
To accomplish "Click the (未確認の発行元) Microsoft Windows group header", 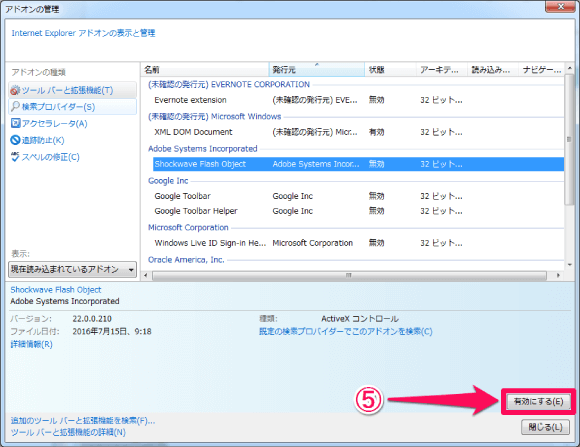I will (215, 117).
